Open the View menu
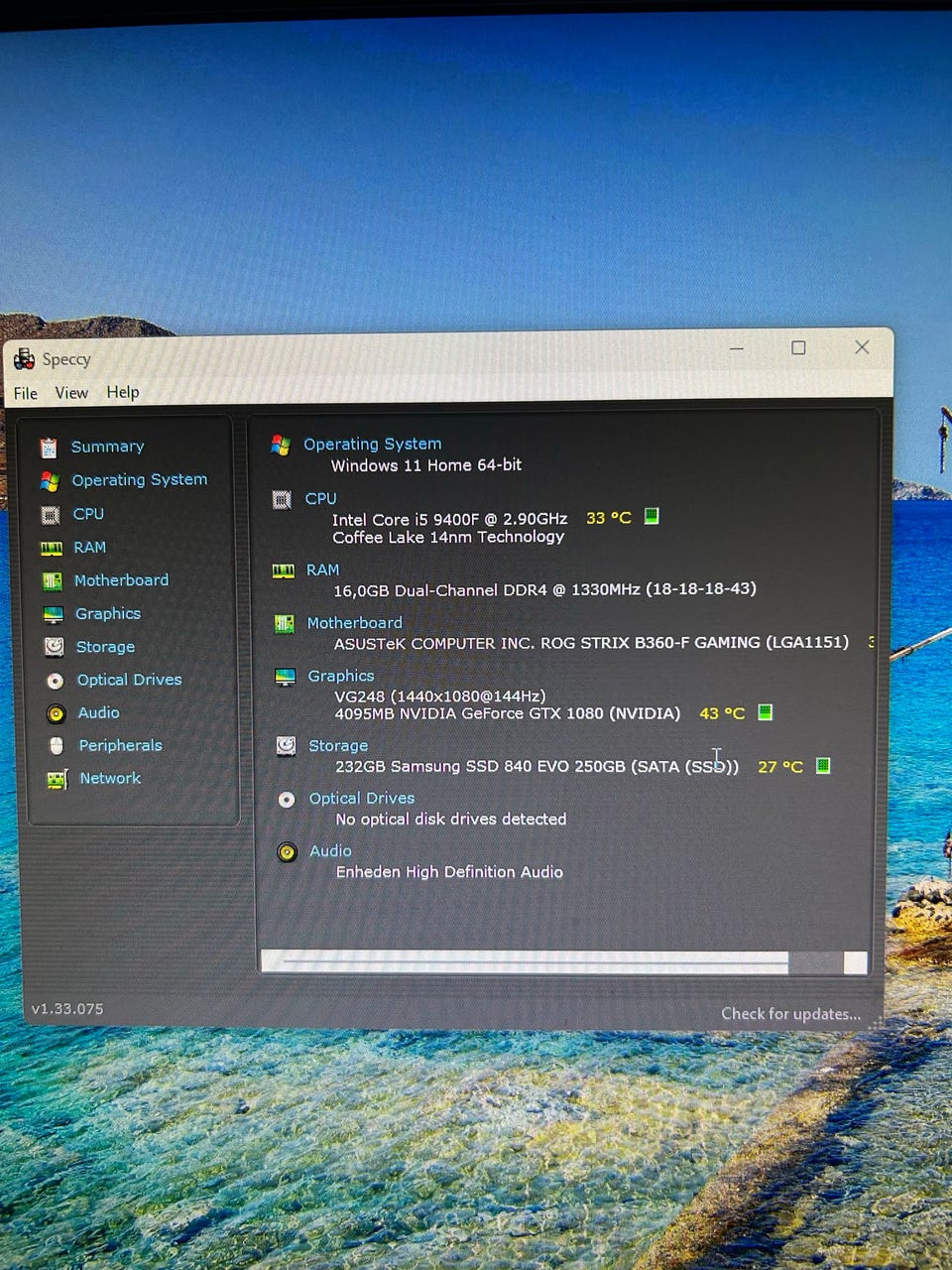 click(71, 393)
